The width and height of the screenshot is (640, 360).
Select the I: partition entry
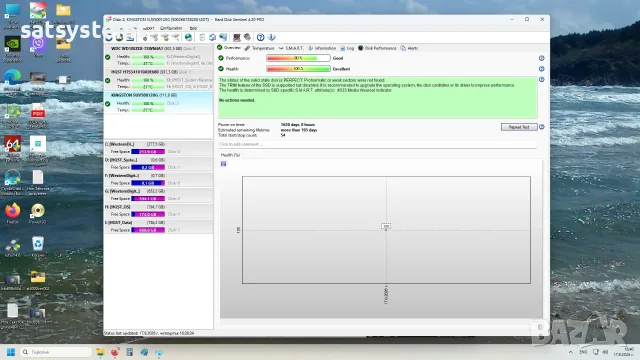(x=158, y=226)
